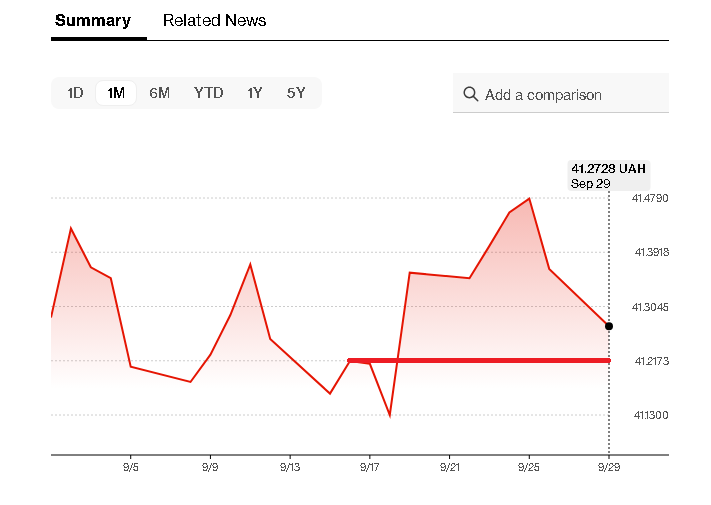Switch to the Related News tab
711x505 pixels.
click(214, 20)
